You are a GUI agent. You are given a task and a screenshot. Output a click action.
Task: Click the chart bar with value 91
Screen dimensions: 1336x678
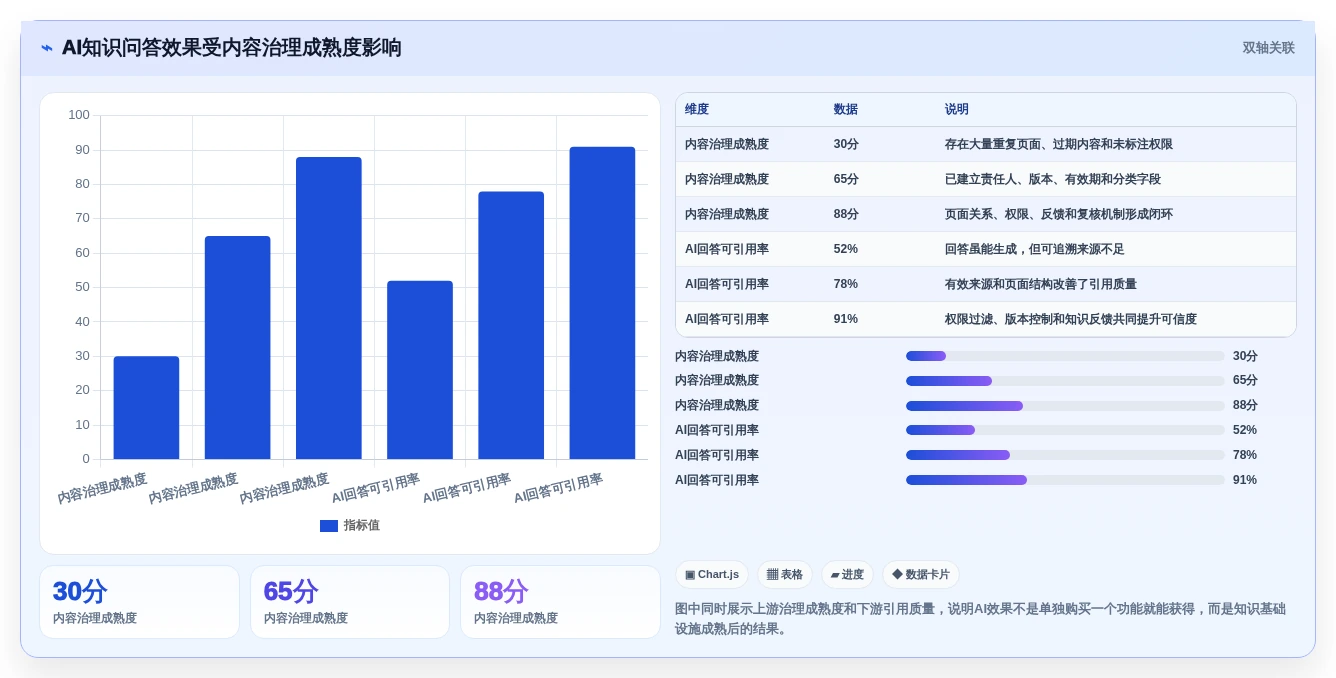[x=602, y=303]
